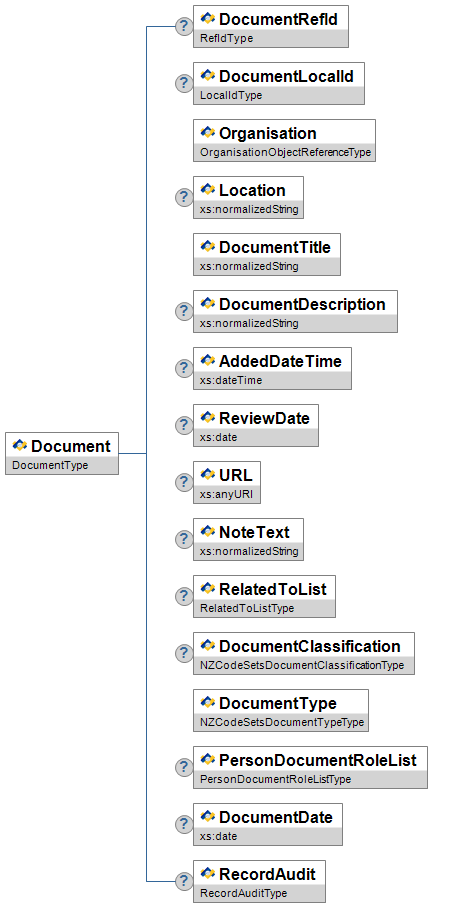Click the question mark icon next to ReviewDate
This screenshot has width=450, height=907.
[x=184, y=425]
